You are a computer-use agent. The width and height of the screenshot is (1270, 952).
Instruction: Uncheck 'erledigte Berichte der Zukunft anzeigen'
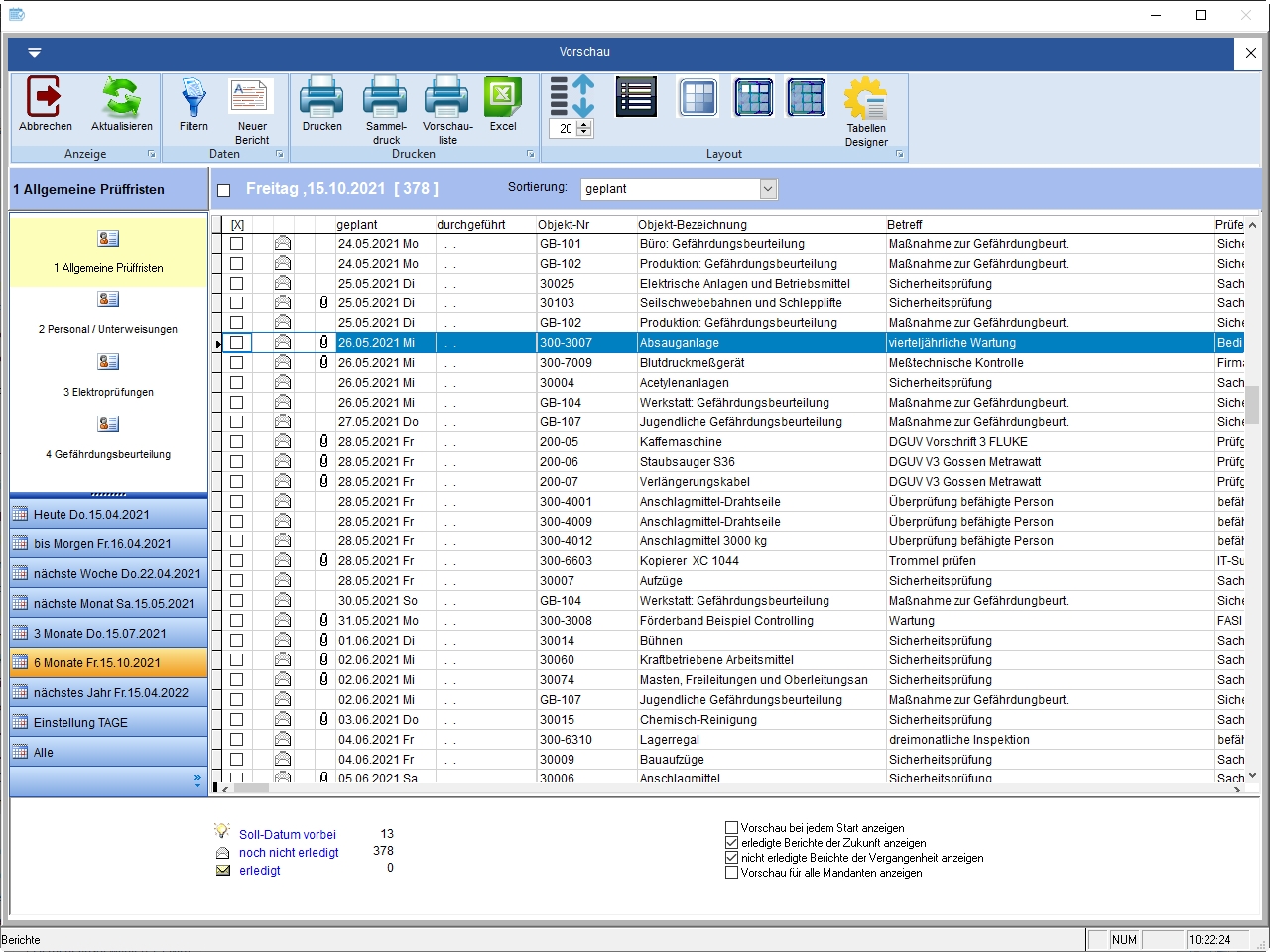point(732,843)
